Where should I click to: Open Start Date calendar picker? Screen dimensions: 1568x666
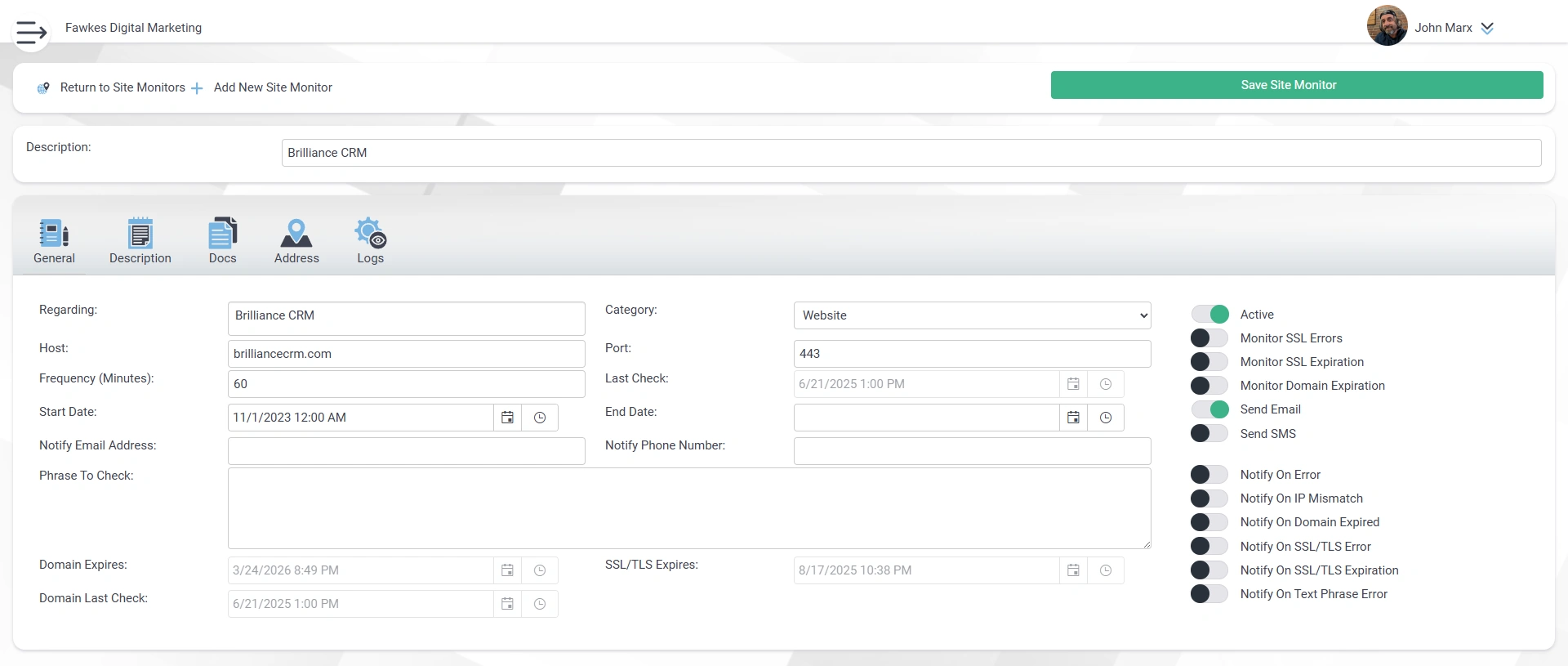tap(507, 418)
